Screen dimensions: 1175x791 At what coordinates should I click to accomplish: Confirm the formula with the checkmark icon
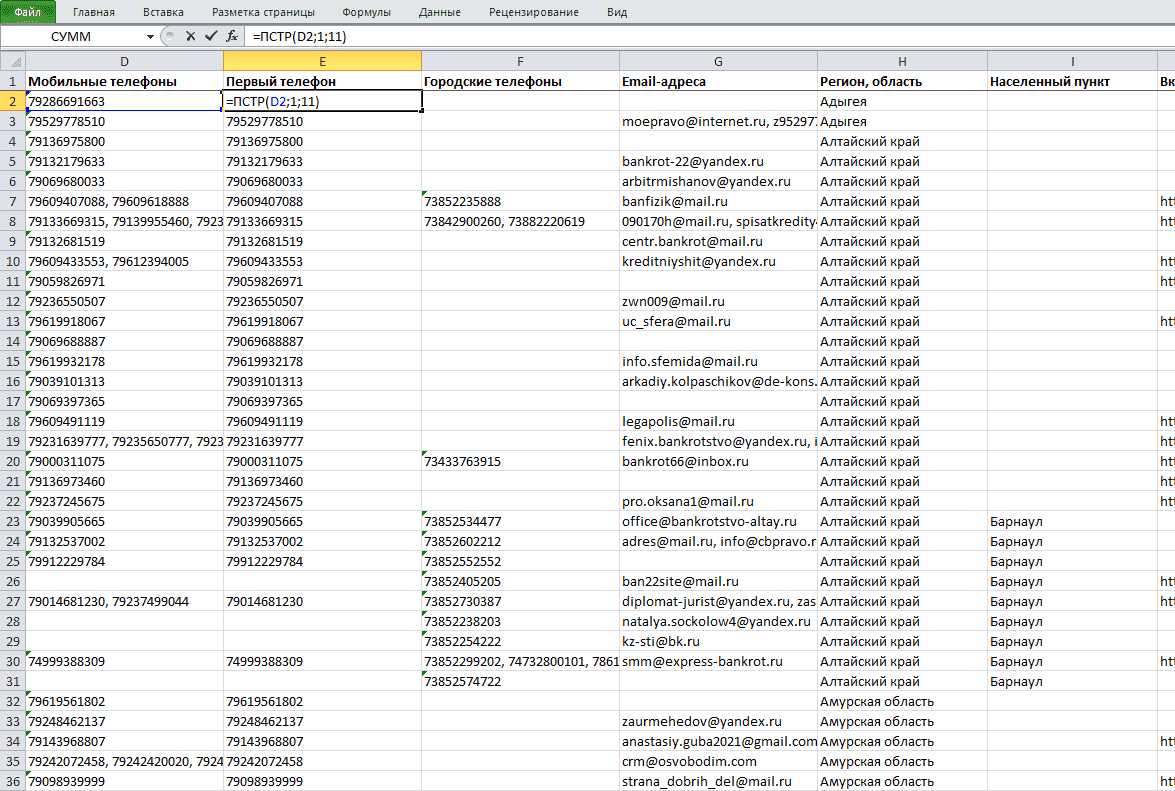(211, 36)
